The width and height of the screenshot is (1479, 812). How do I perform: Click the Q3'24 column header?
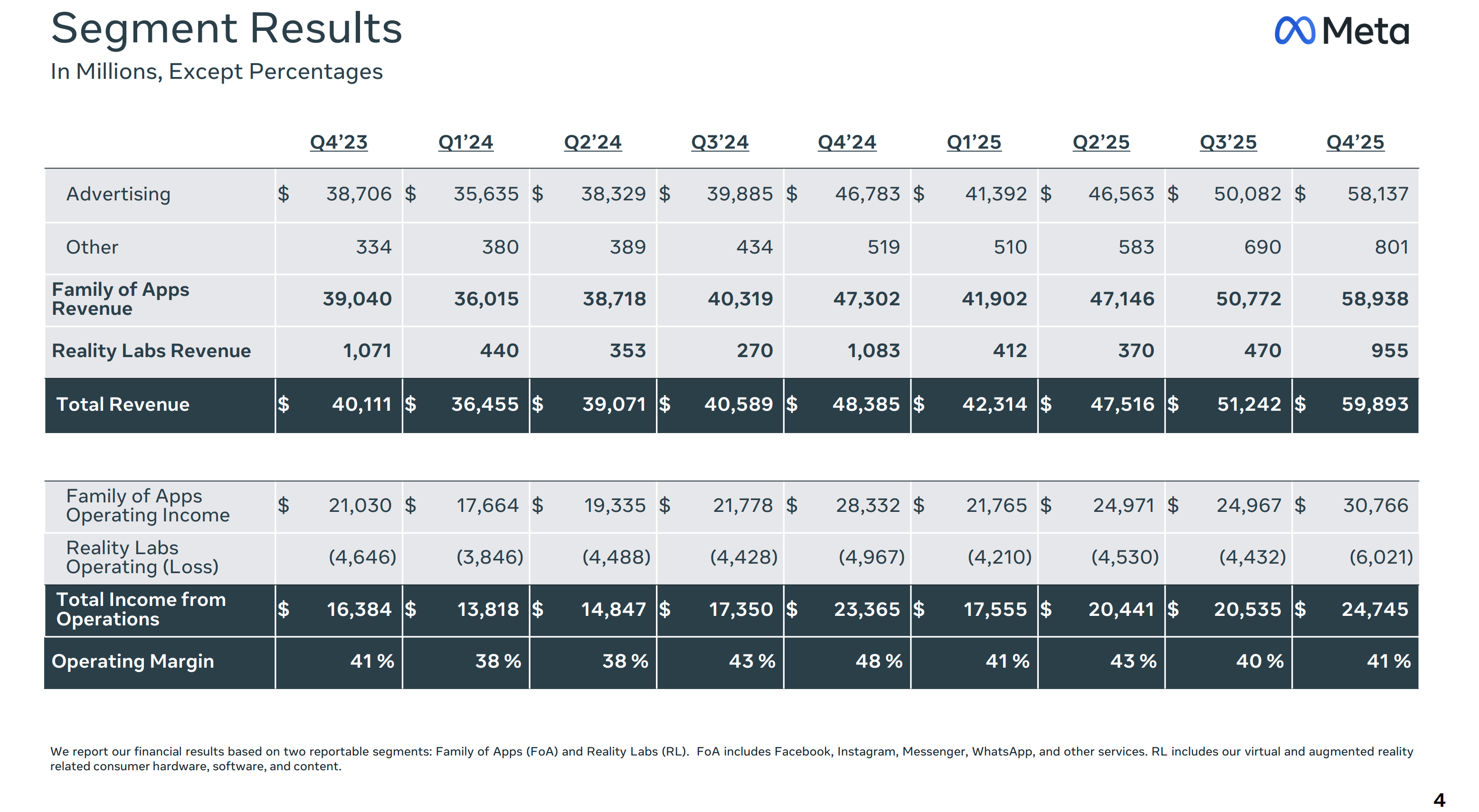click(720, 142)
